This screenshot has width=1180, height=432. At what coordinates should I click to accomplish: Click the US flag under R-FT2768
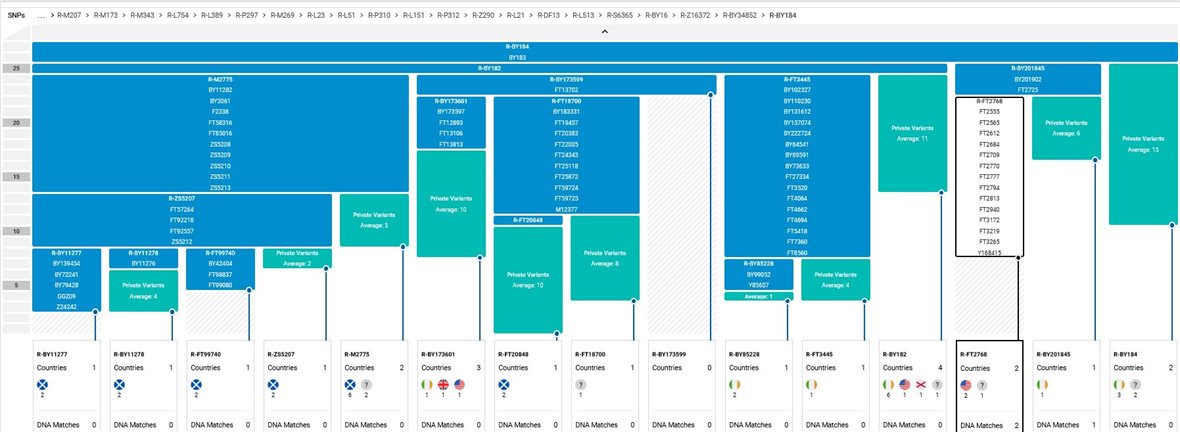[x=966, y=384]
